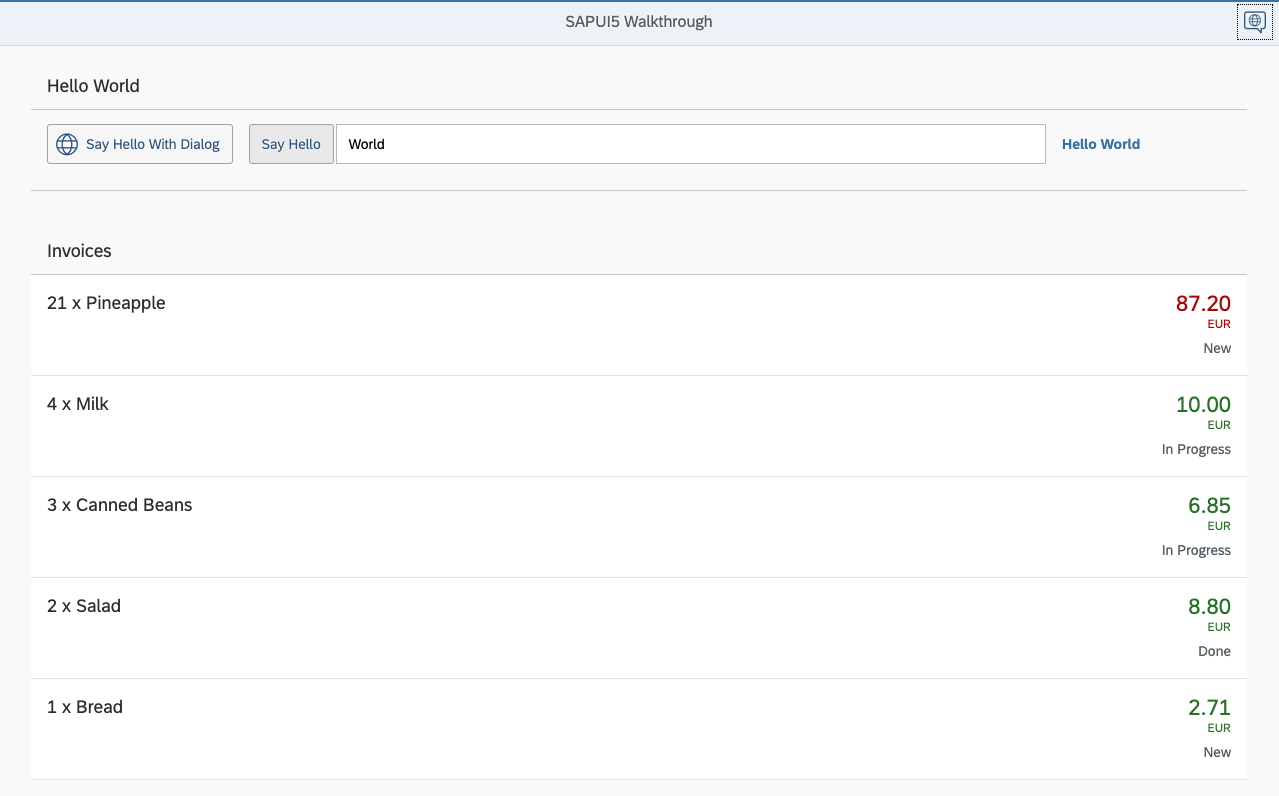This screenshot has height=796, width=1279.
Task: Open the globe dialog icon in the header
Action: coord(1254,21)
